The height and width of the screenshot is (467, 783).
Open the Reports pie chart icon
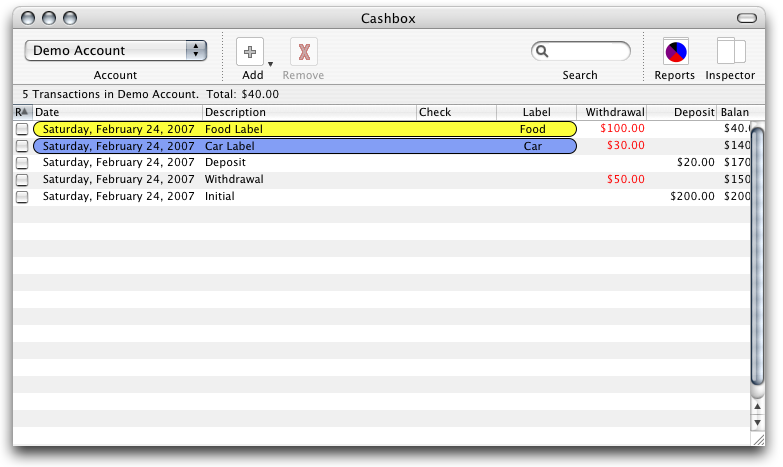click(675, 52)
